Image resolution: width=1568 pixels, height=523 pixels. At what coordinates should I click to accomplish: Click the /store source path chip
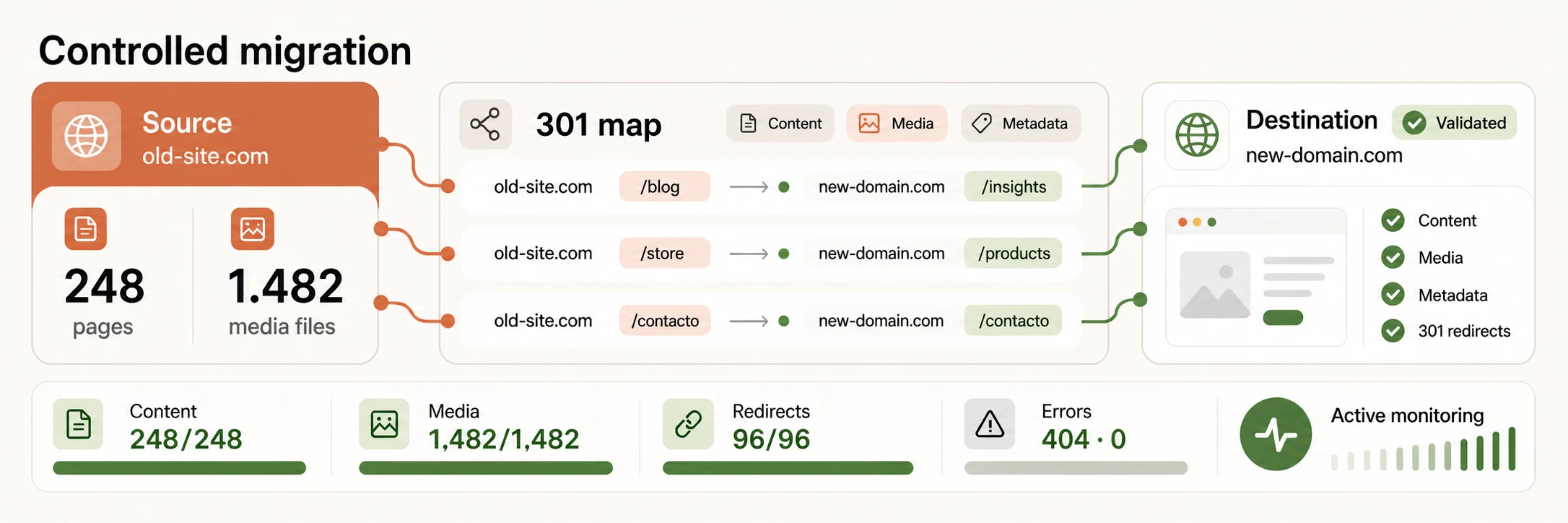[665, 254]
